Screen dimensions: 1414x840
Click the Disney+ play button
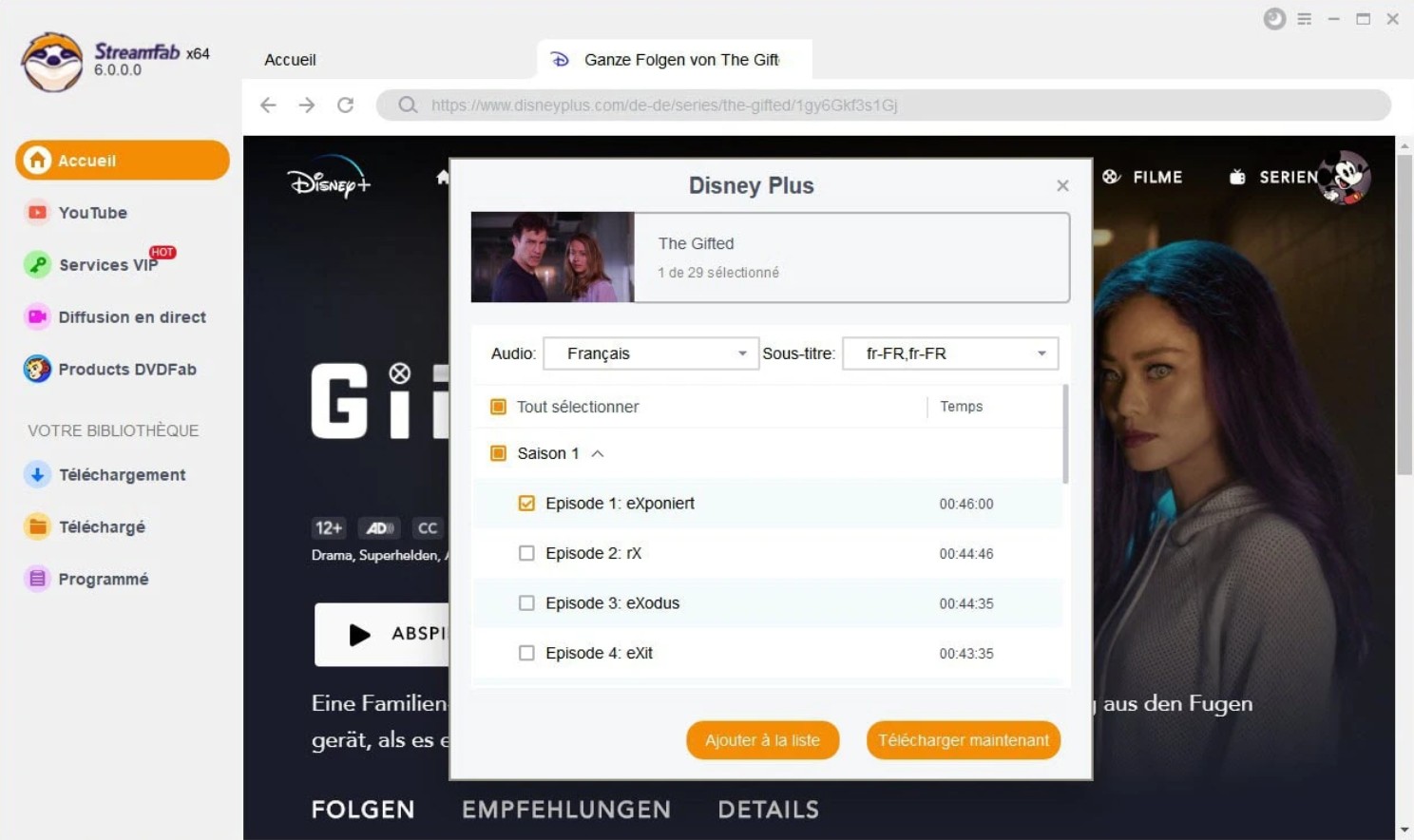381,634
